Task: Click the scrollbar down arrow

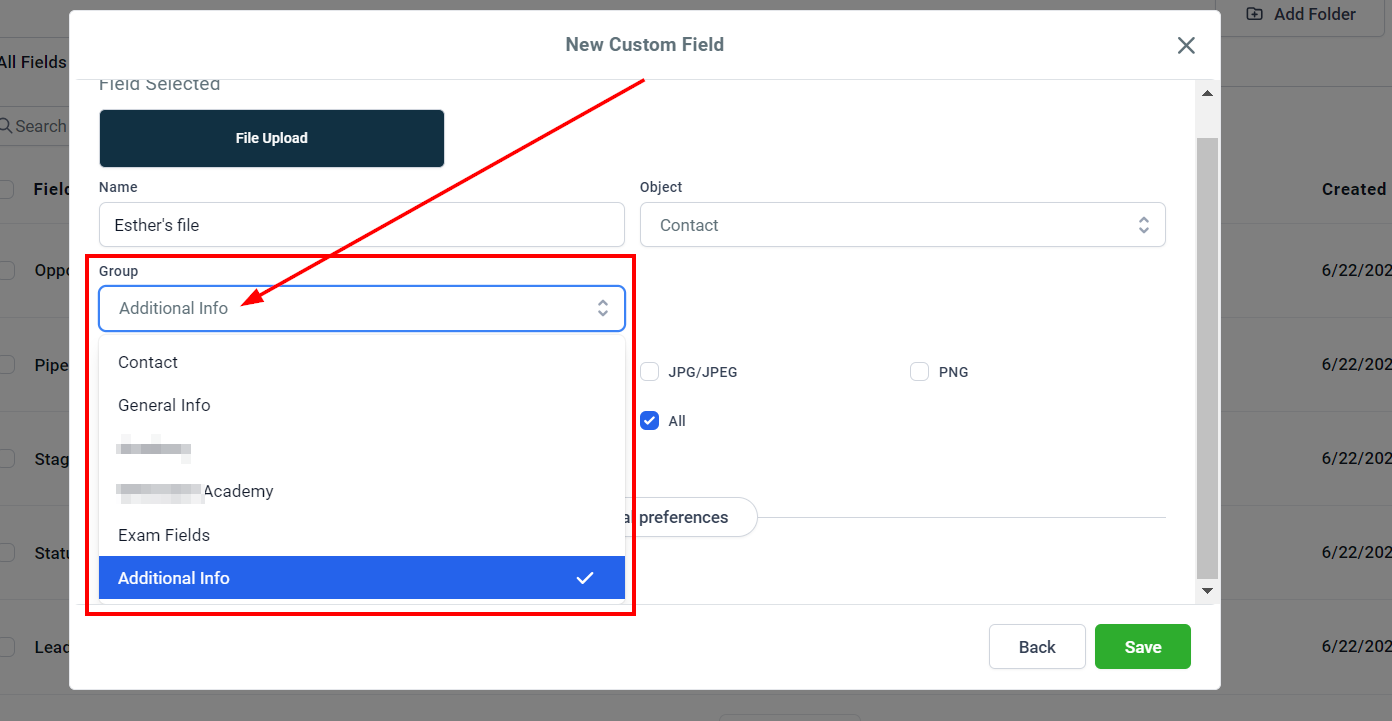Action: [1207, 592]
